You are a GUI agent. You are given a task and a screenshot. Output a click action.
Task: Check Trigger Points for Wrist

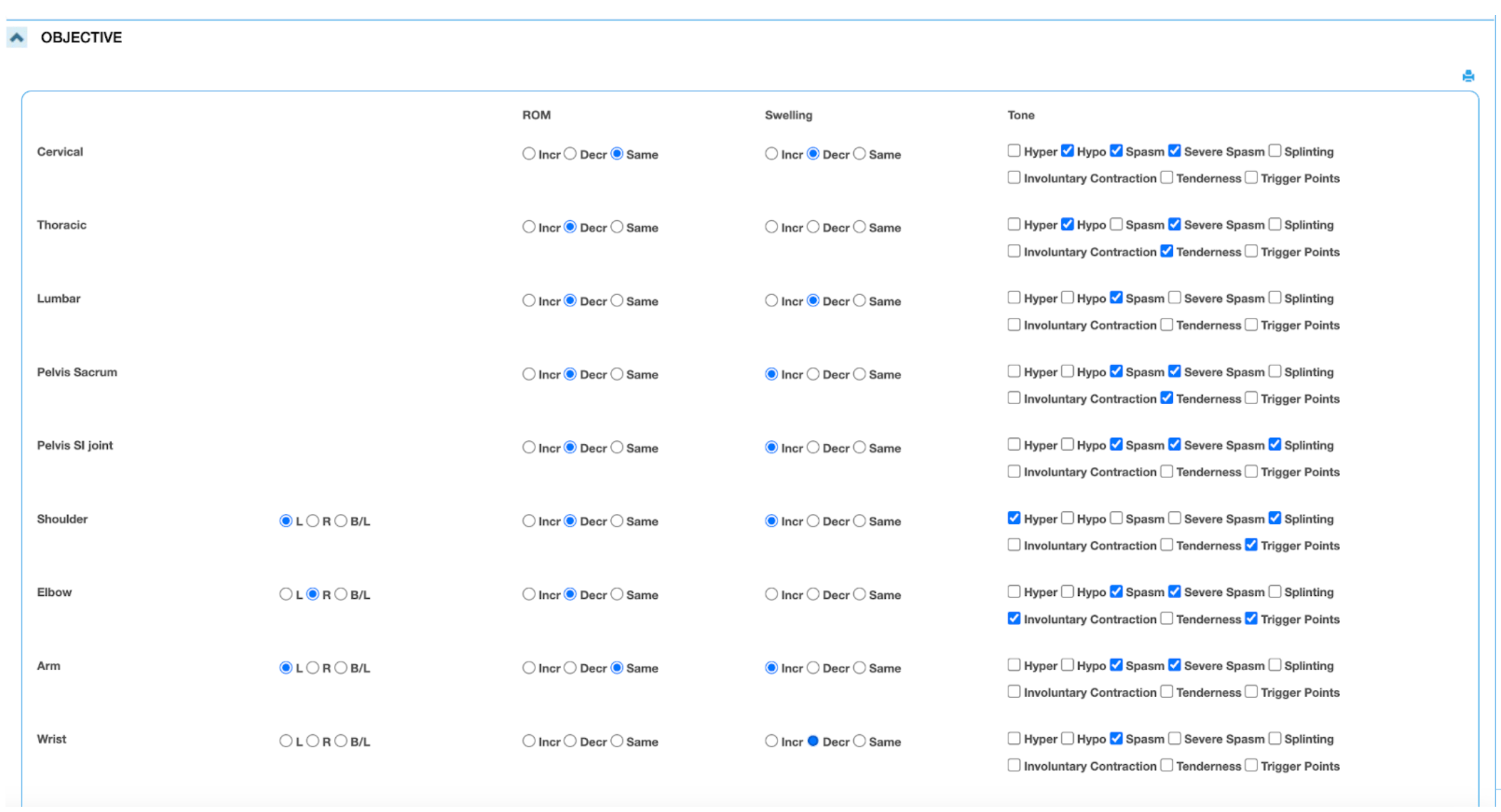(x=1251, y=765)
